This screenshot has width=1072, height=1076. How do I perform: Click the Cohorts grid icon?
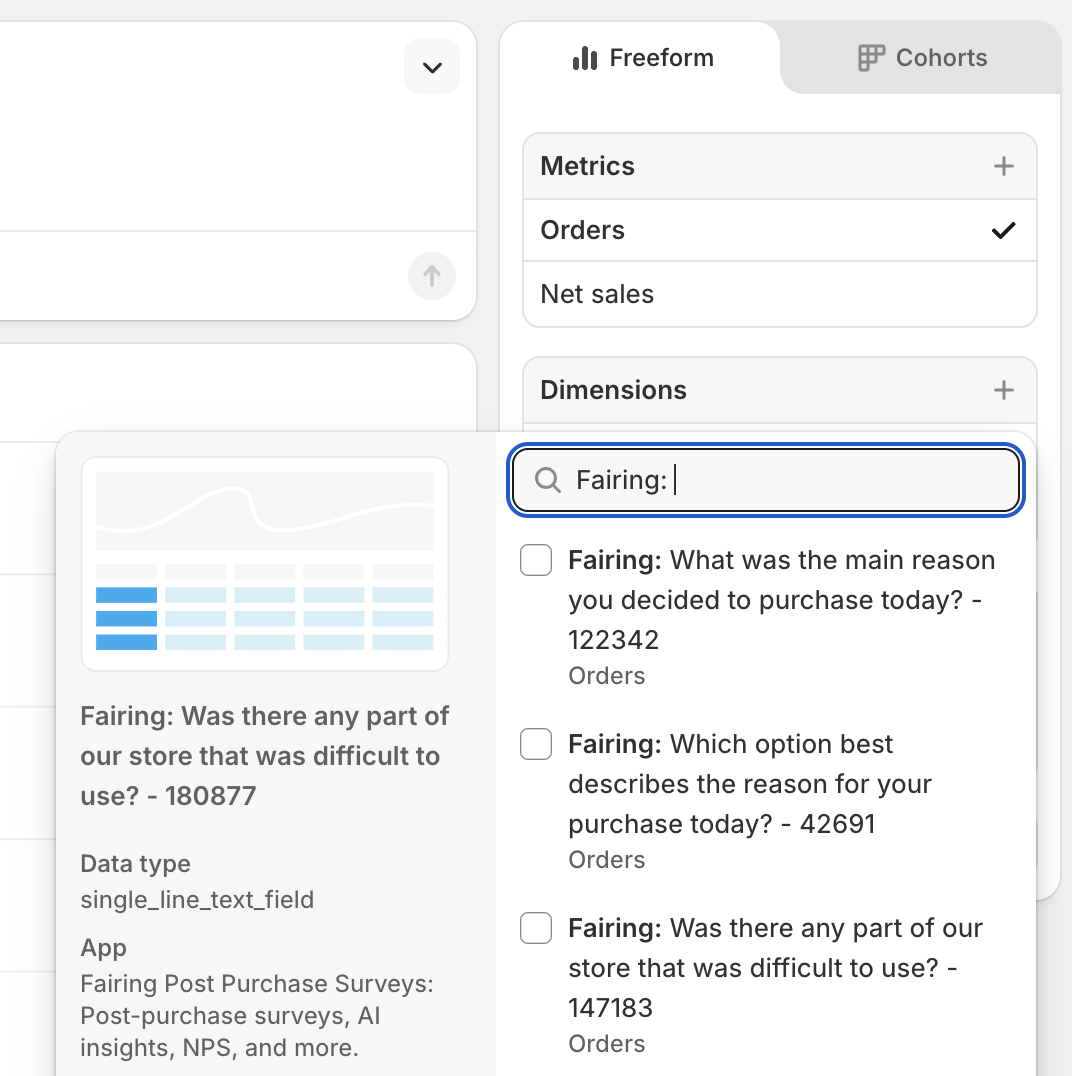point(871,58)
